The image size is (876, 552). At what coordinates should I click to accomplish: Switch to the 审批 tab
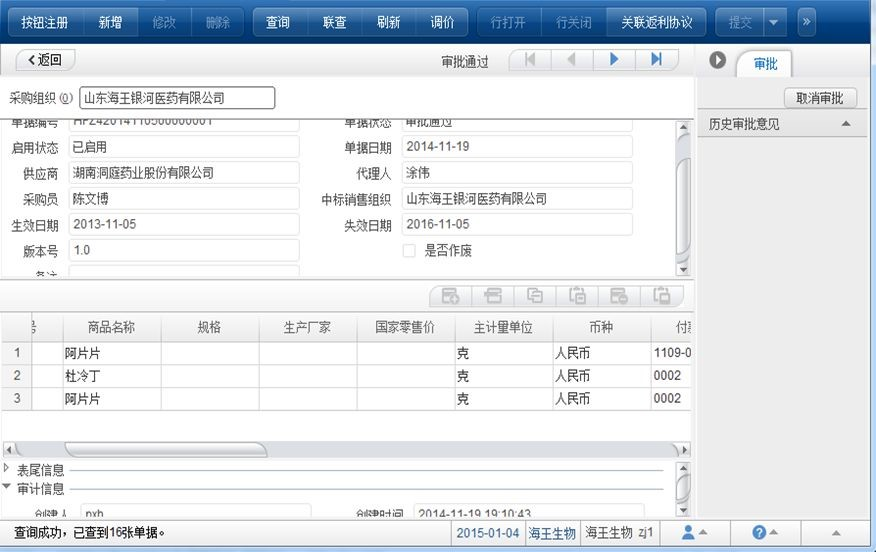click(765, 64)
